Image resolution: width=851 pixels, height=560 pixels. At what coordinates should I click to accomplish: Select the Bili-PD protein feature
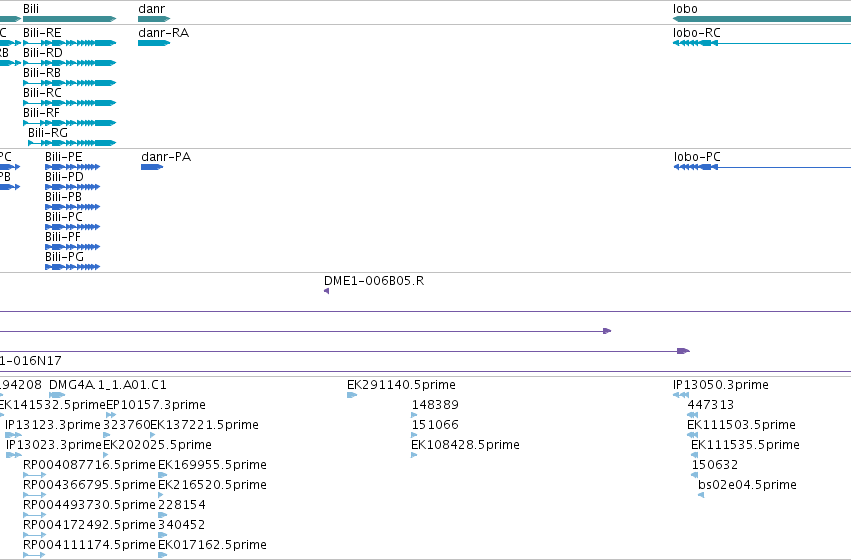point(73,187)
